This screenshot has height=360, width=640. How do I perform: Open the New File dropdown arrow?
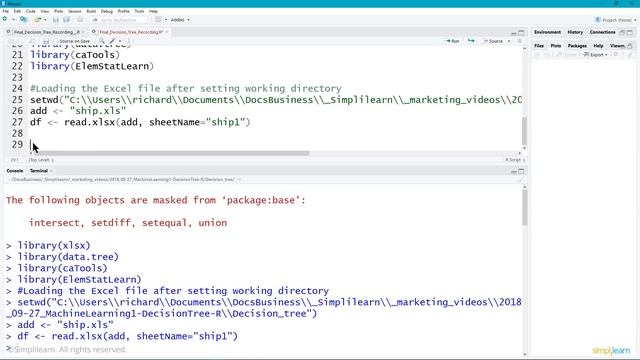[13, 20]
